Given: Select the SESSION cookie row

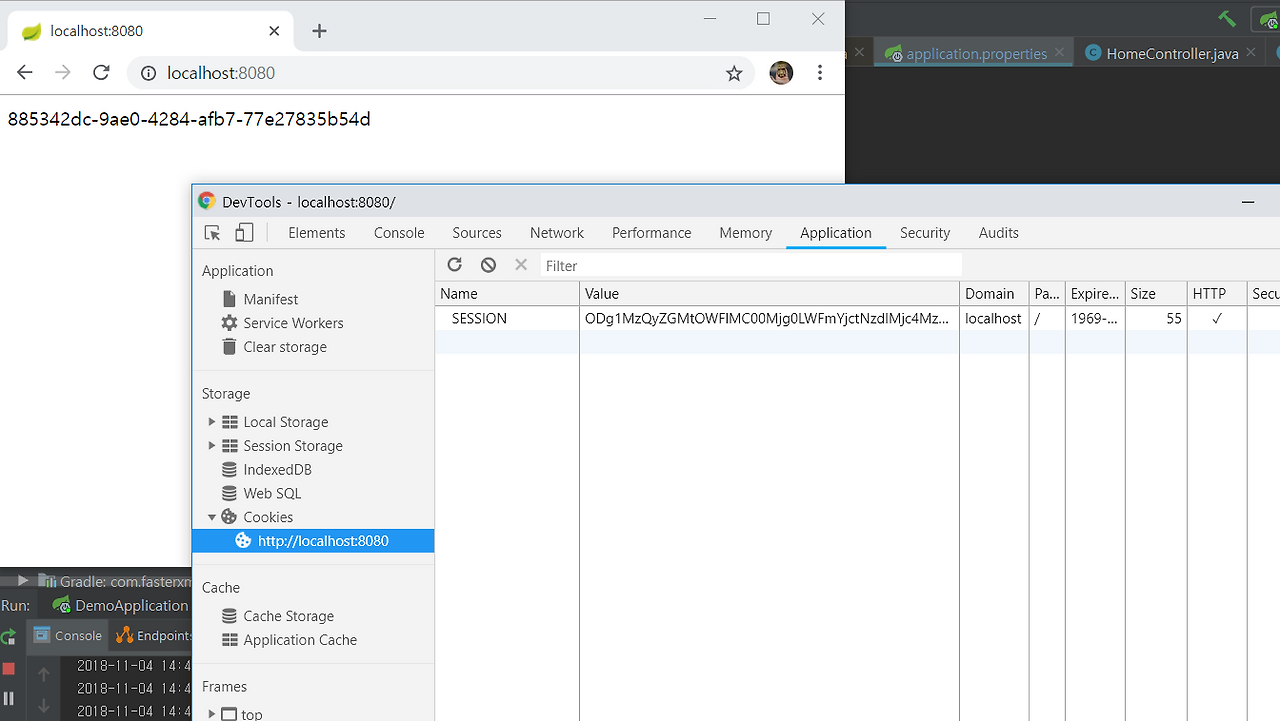Looking at the screenshot, I should click(857, 318).
